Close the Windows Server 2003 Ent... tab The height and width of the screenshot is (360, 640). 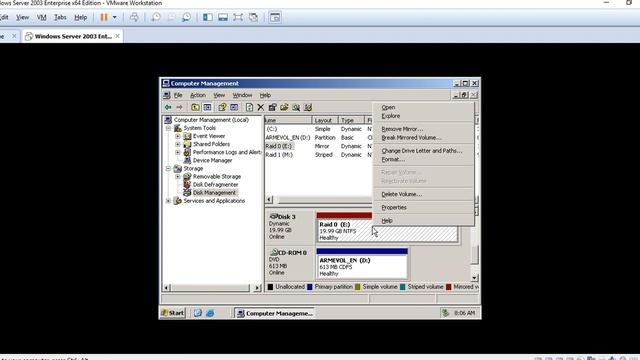click(x=118, y=36)
